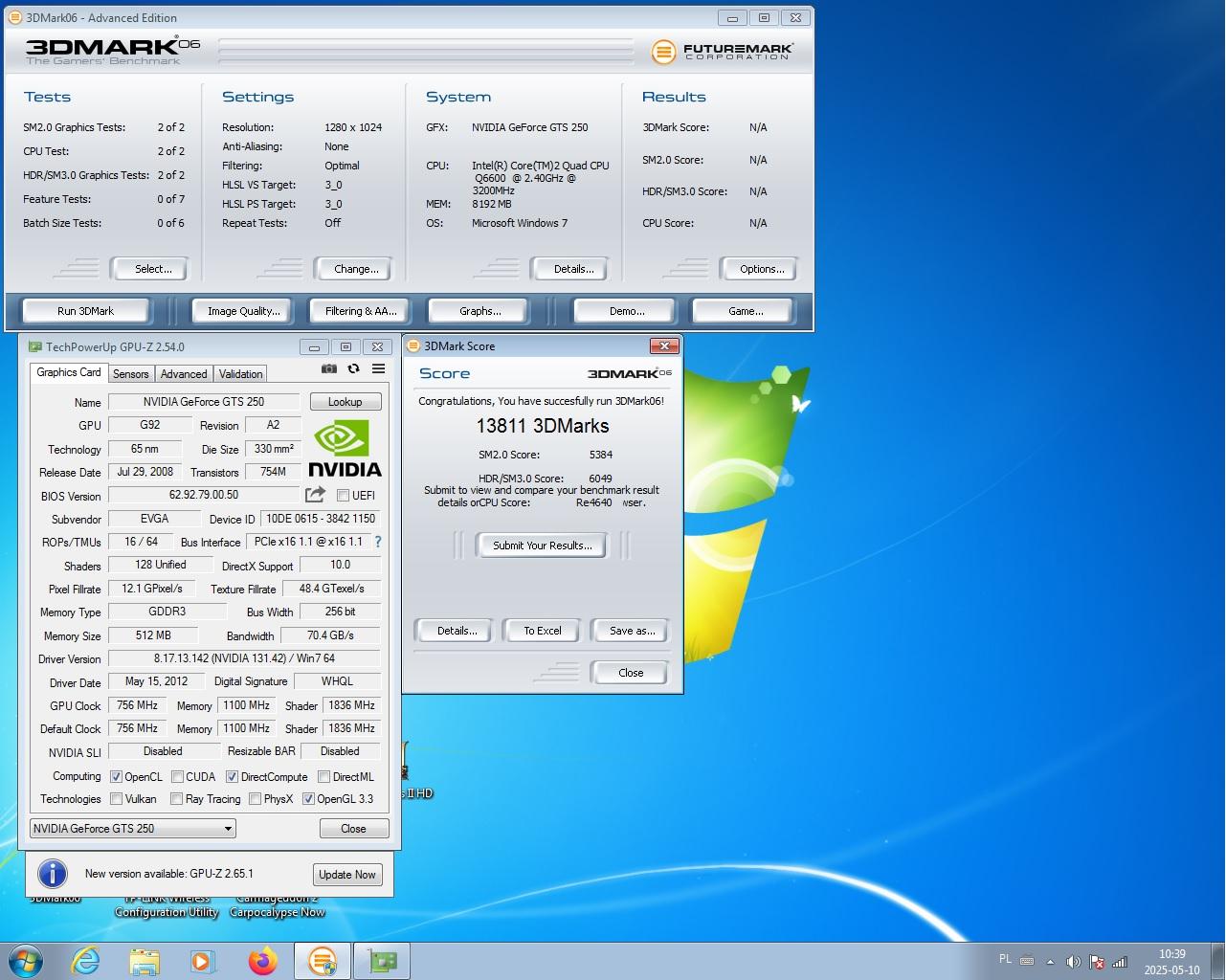Switch to the Validation tab
Image resolution: width=1226 pixels, height=980 pixels.
coord(240,374)
